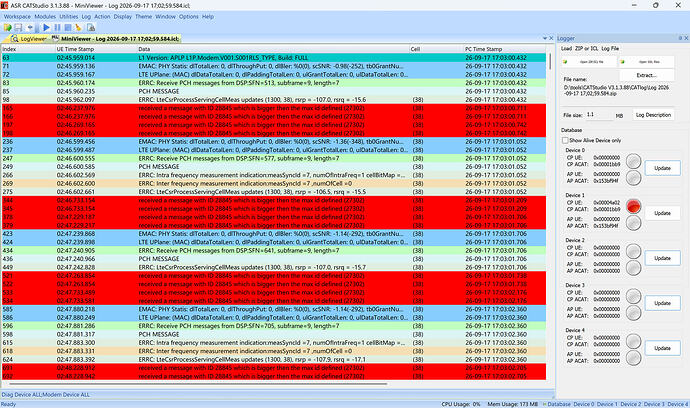
Task: Click the Device 0 indicator in the status bar
Action: pyautogui.click(x=583, y=404)
